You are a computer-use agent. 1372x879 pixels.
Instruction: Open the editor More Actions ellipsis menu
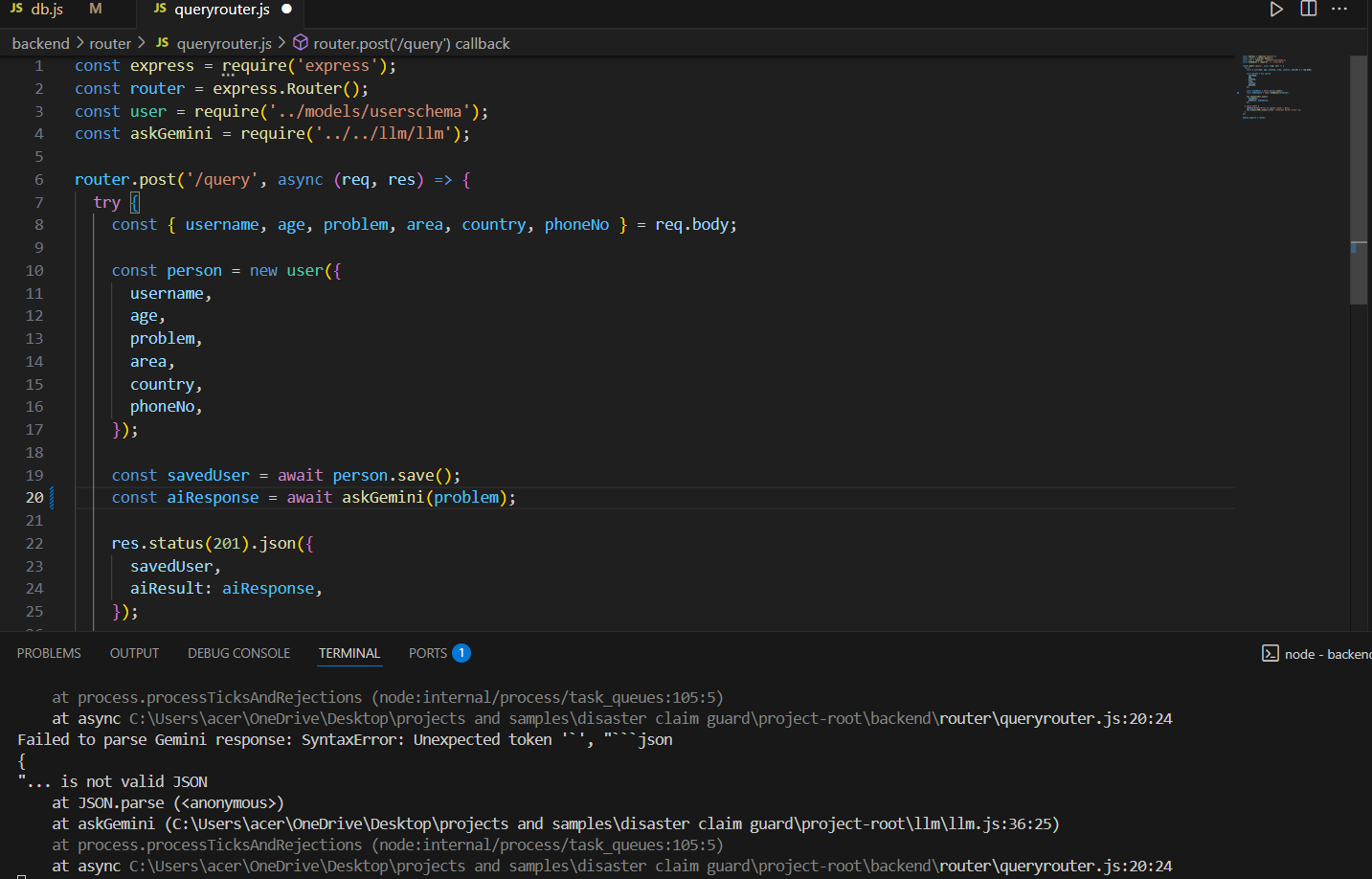pyautogui.click(x=1339, y=9)
